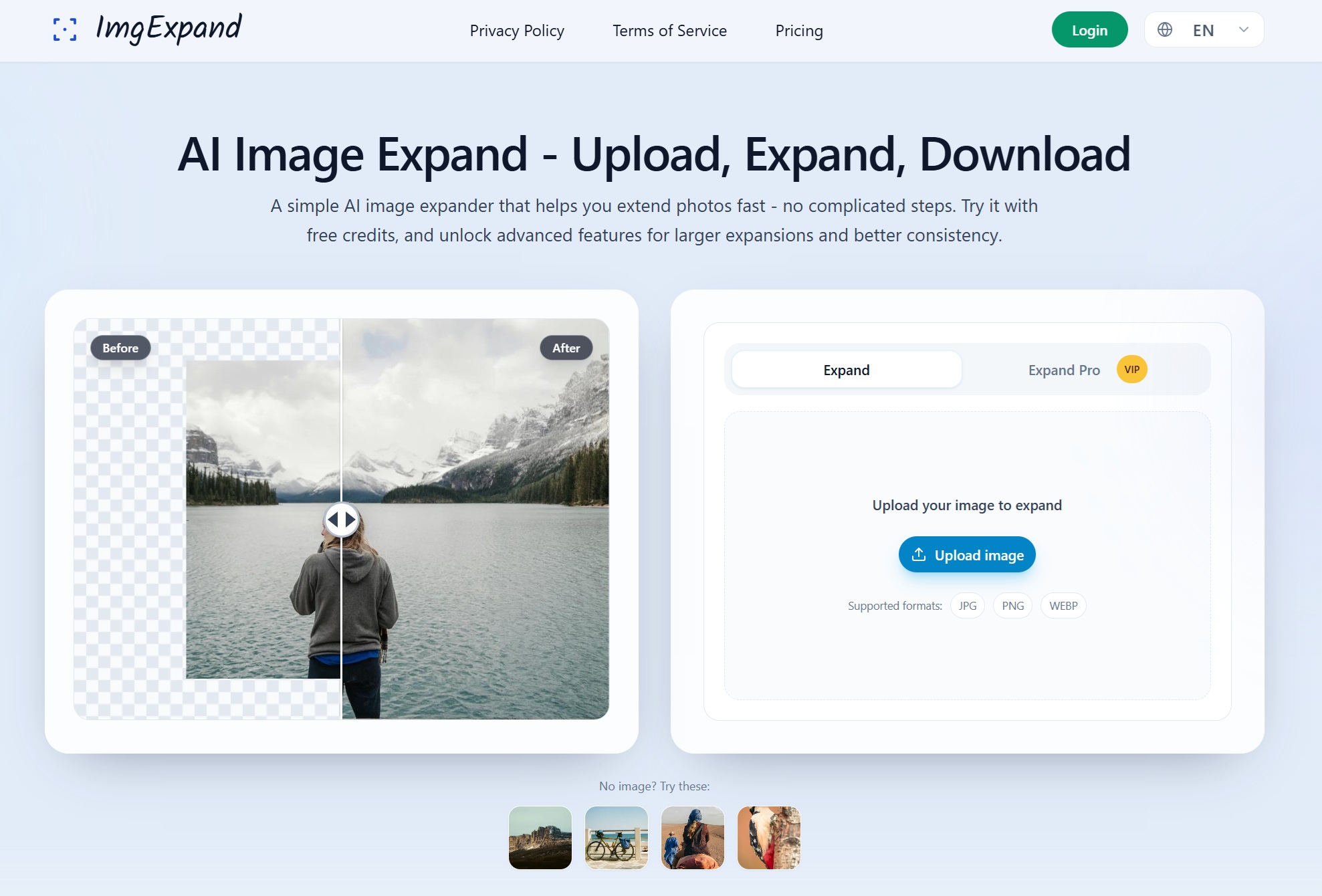The width and height of the screenshot is (1322, 896).
Task: Click the Before label badge
Action: [120, 348]
